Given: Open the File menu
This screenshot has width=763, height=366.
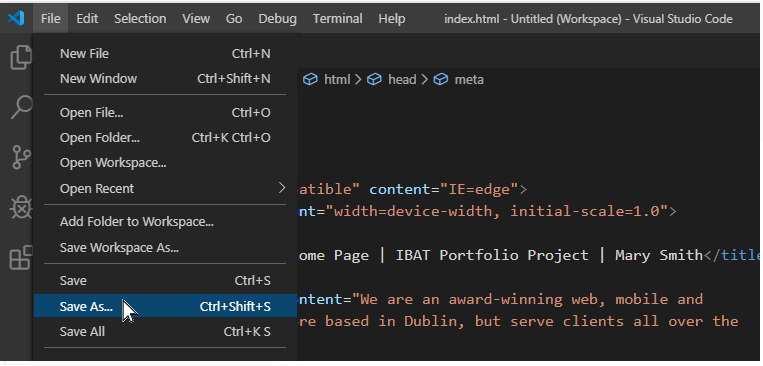Looking at the screenshot, I should point(51,18).
